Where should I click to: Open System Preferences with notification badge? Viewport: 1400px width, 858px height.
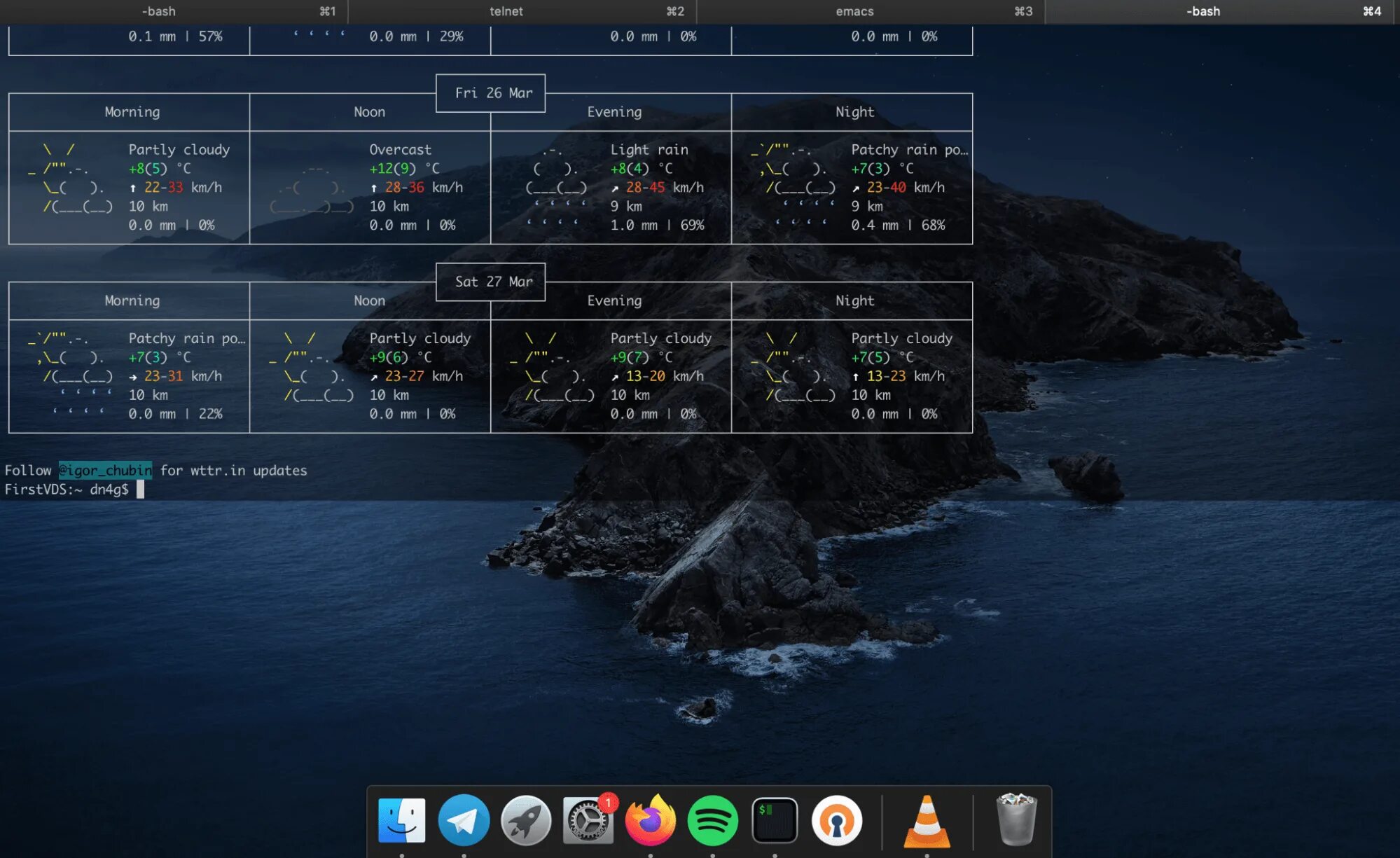588,820
